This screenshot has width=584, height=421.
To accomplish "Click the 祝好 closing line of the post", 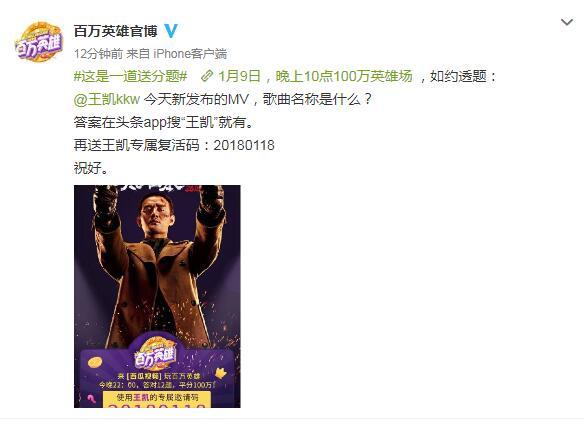I will (91, 168).
